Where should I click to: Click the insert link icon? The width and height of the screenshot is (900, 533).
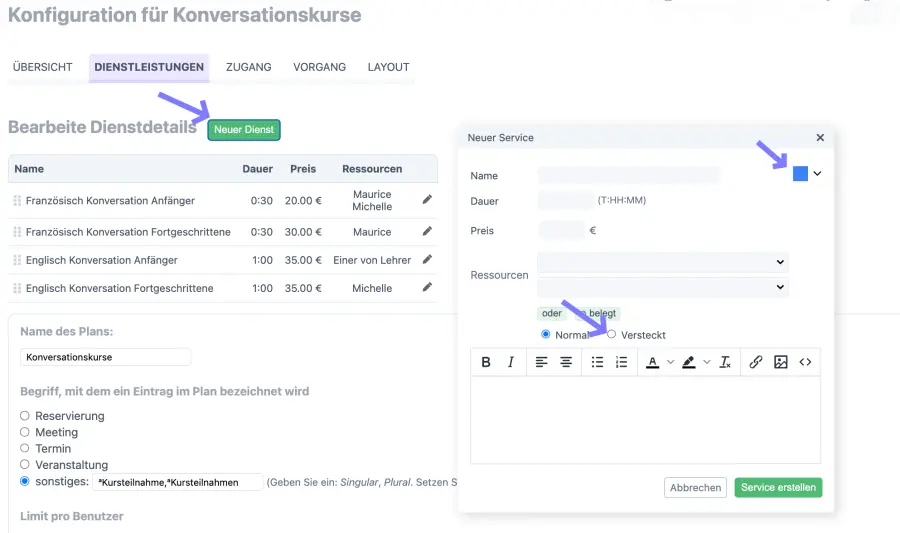(756, 362)
